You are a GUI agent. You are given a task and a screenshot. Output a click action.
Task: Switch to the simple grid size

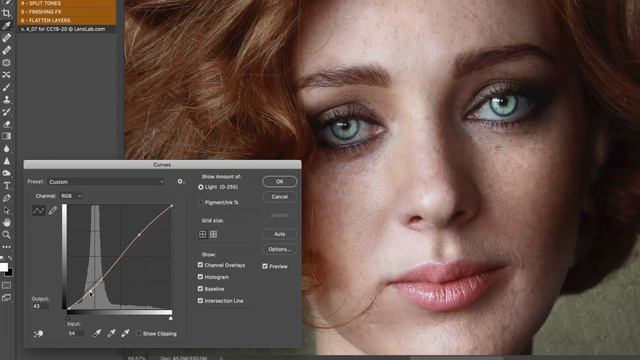[202, 234]
